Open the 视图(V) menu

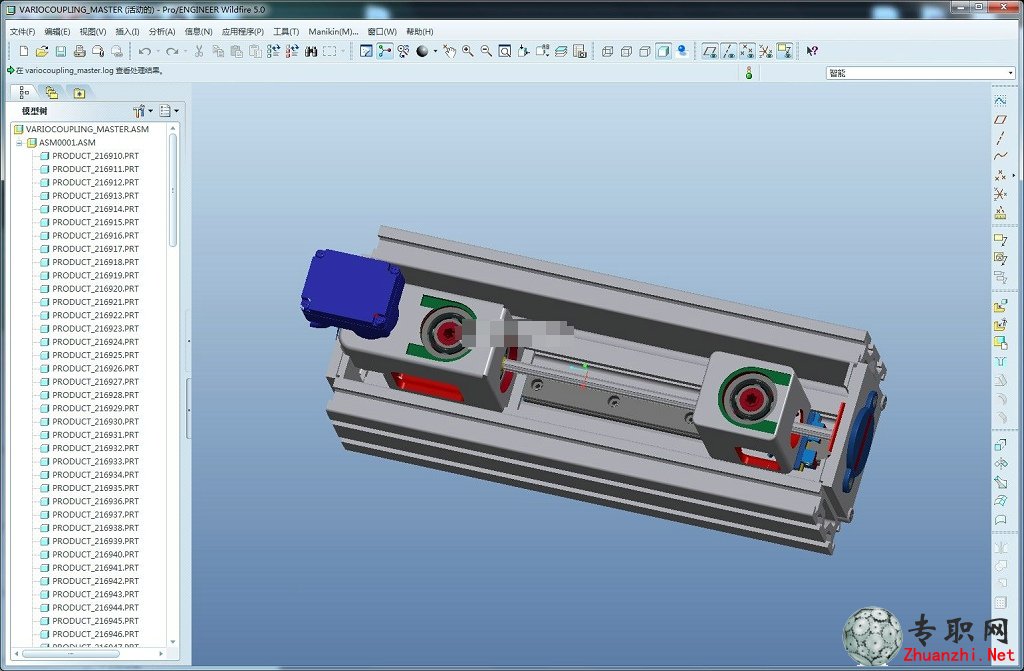tap(93, 31)
